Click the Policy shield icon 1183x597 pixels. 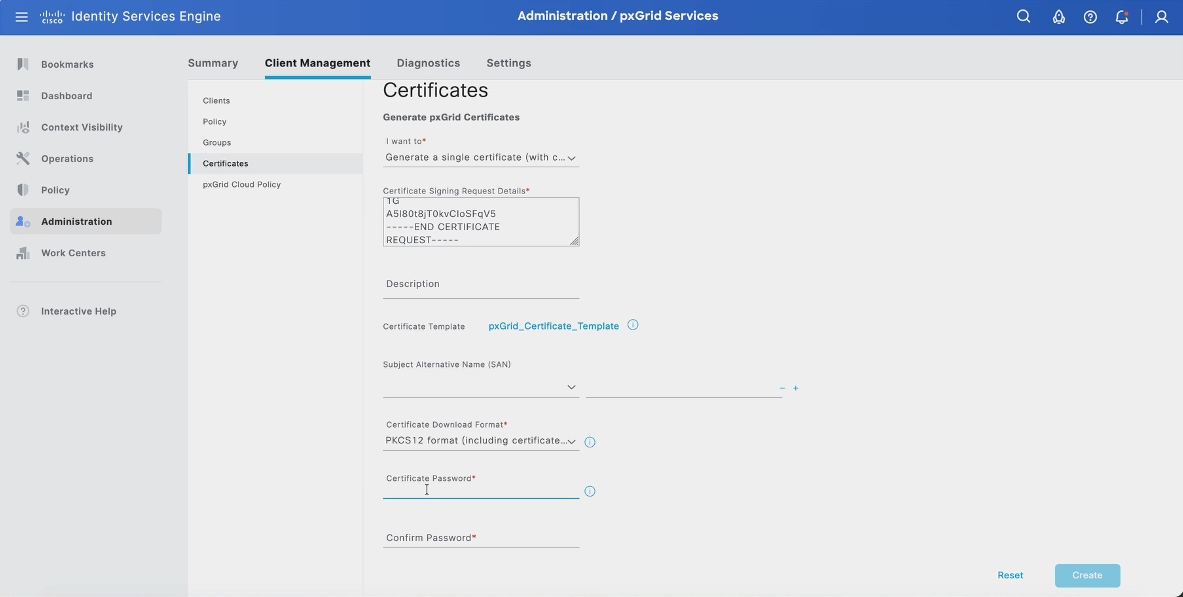coord(23,190)
